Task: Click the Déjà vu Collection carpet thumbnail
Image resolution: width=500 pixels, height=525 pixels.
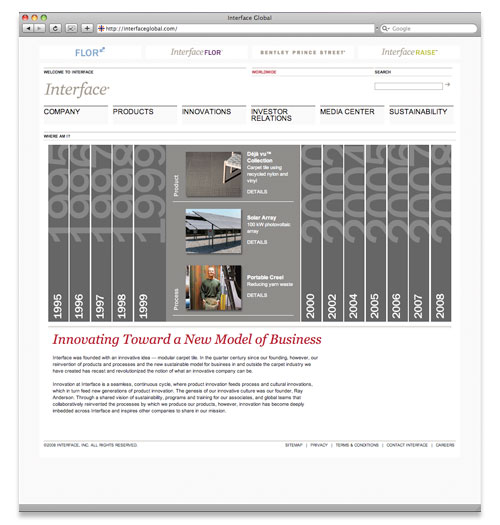Action: click(214, 174)
